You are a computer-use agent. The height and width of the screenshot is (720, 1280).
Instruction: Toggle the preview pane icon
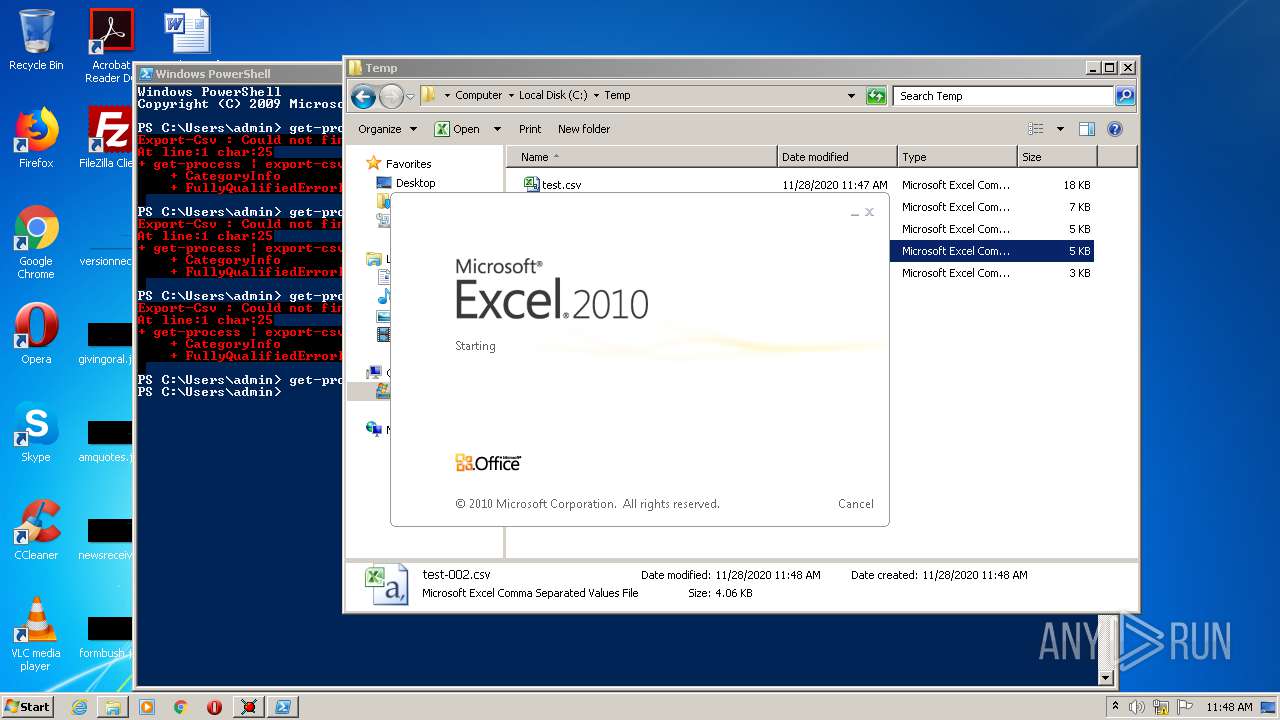pos(1087,129)
